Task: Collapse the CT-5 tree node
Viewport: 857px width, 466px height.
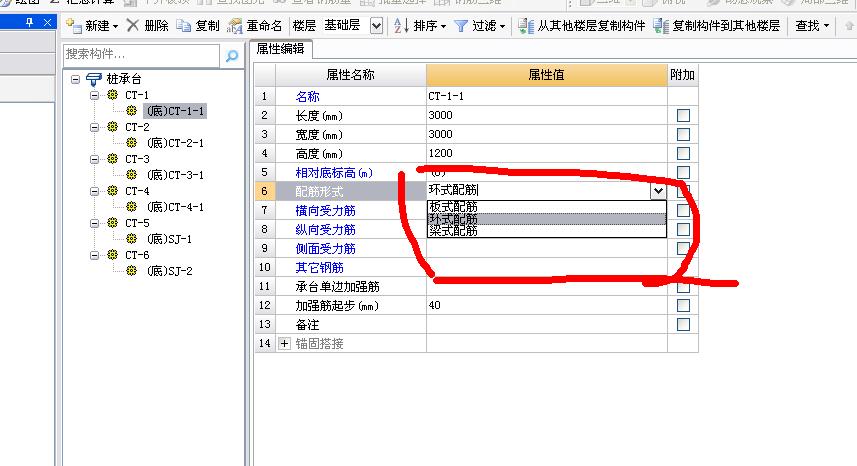Action: click(95, 223)
